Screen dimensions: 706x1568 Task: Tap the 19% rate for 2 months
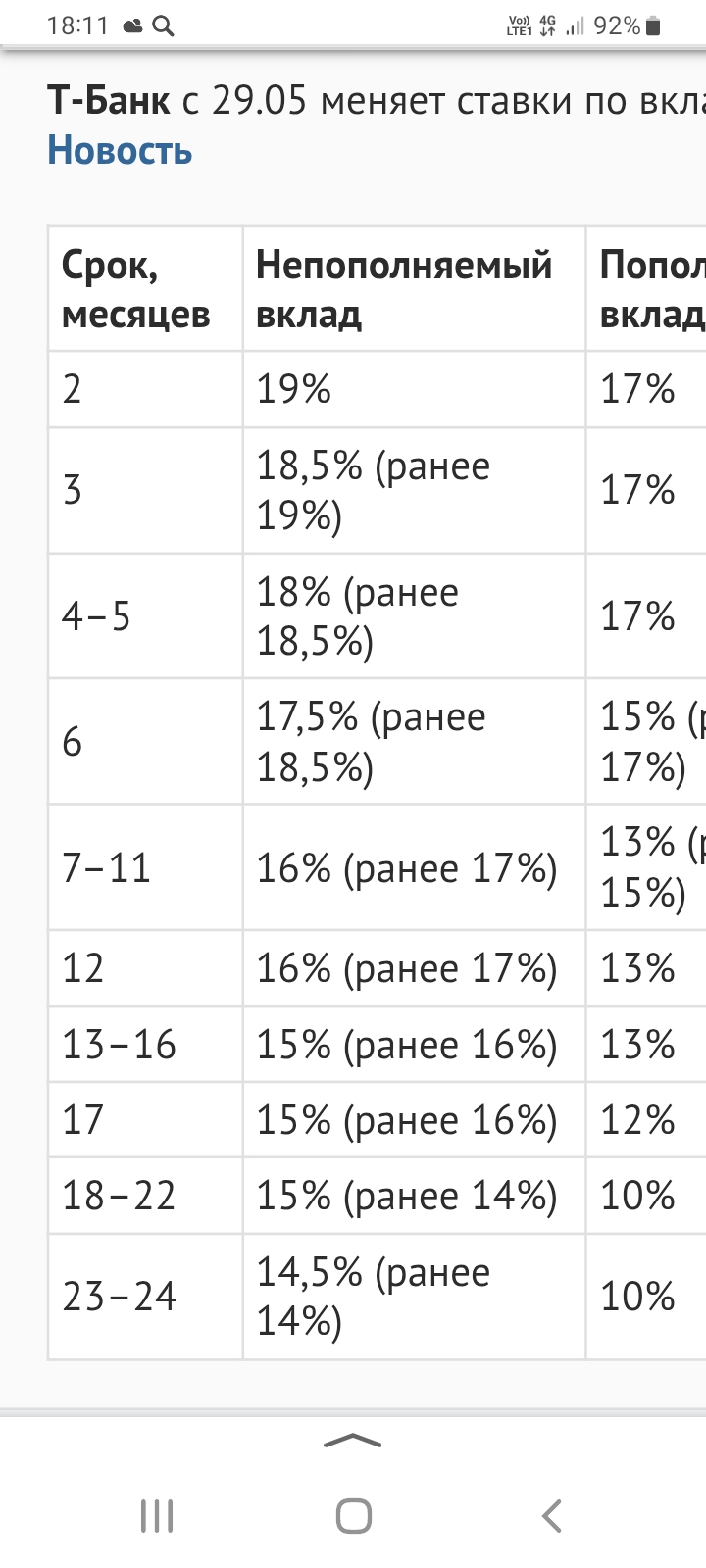pos(294,389)
